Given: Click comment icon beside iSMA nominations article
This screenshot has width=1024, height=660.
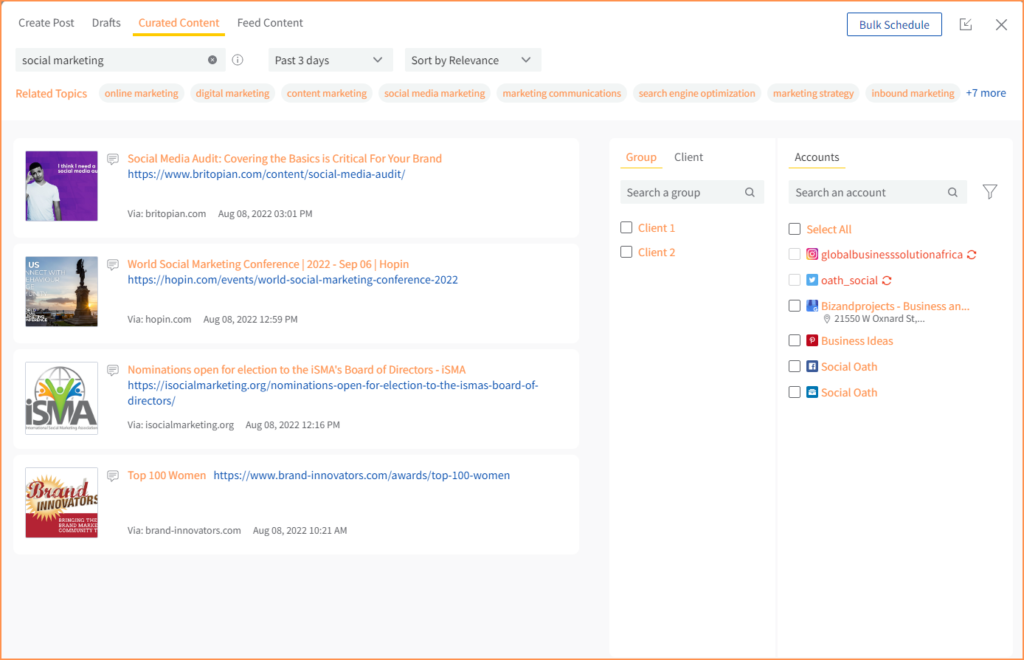Looking at the screenshot, I should tap(113, 370).
